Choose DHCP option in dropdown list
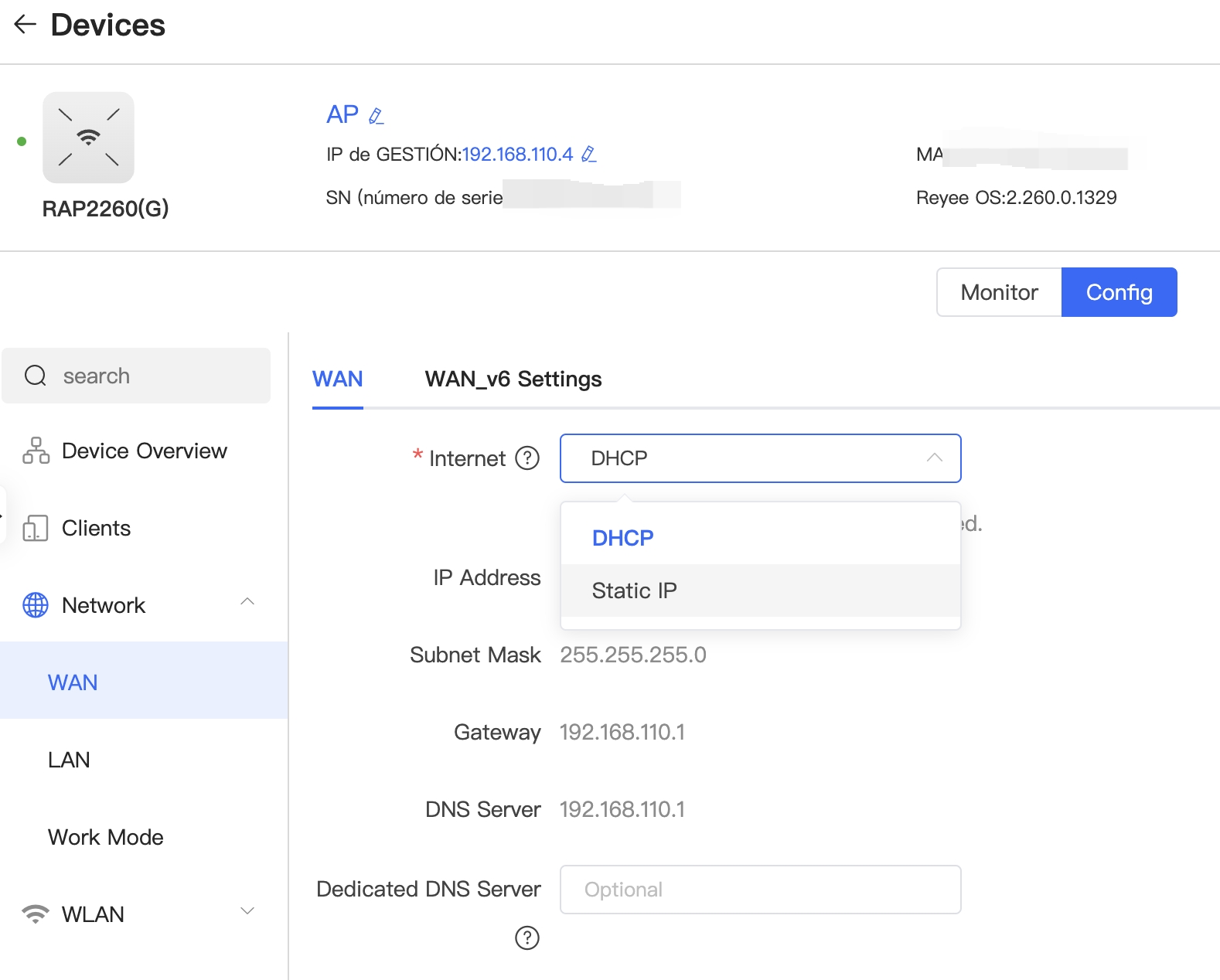Screen dimensions: 1220x980 tap(622, 538)
